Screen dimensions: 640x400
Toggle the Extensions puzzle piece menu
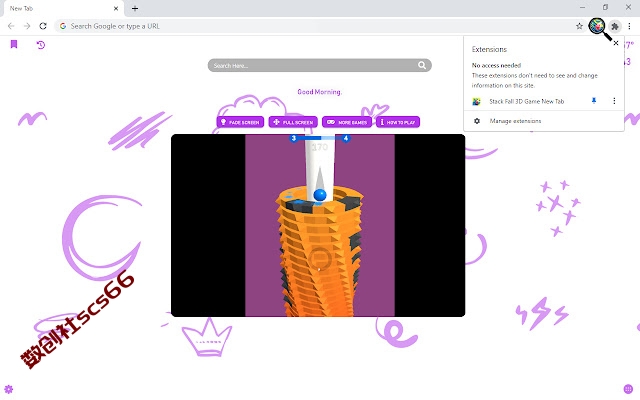tap(615, 26)
